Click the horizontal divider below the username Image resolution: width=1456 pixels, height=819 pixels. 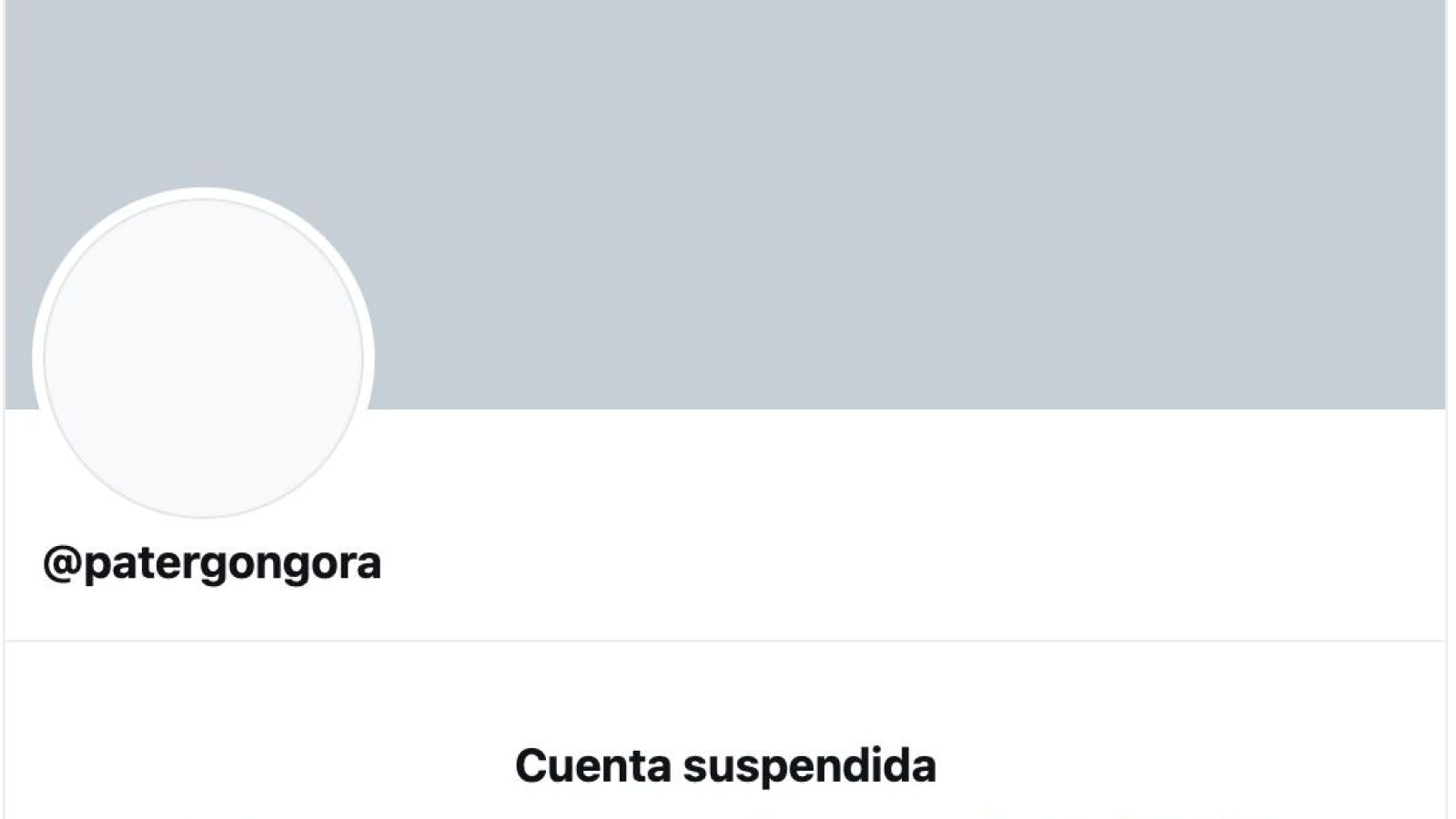pyautogui.click(x=725, y=641)
